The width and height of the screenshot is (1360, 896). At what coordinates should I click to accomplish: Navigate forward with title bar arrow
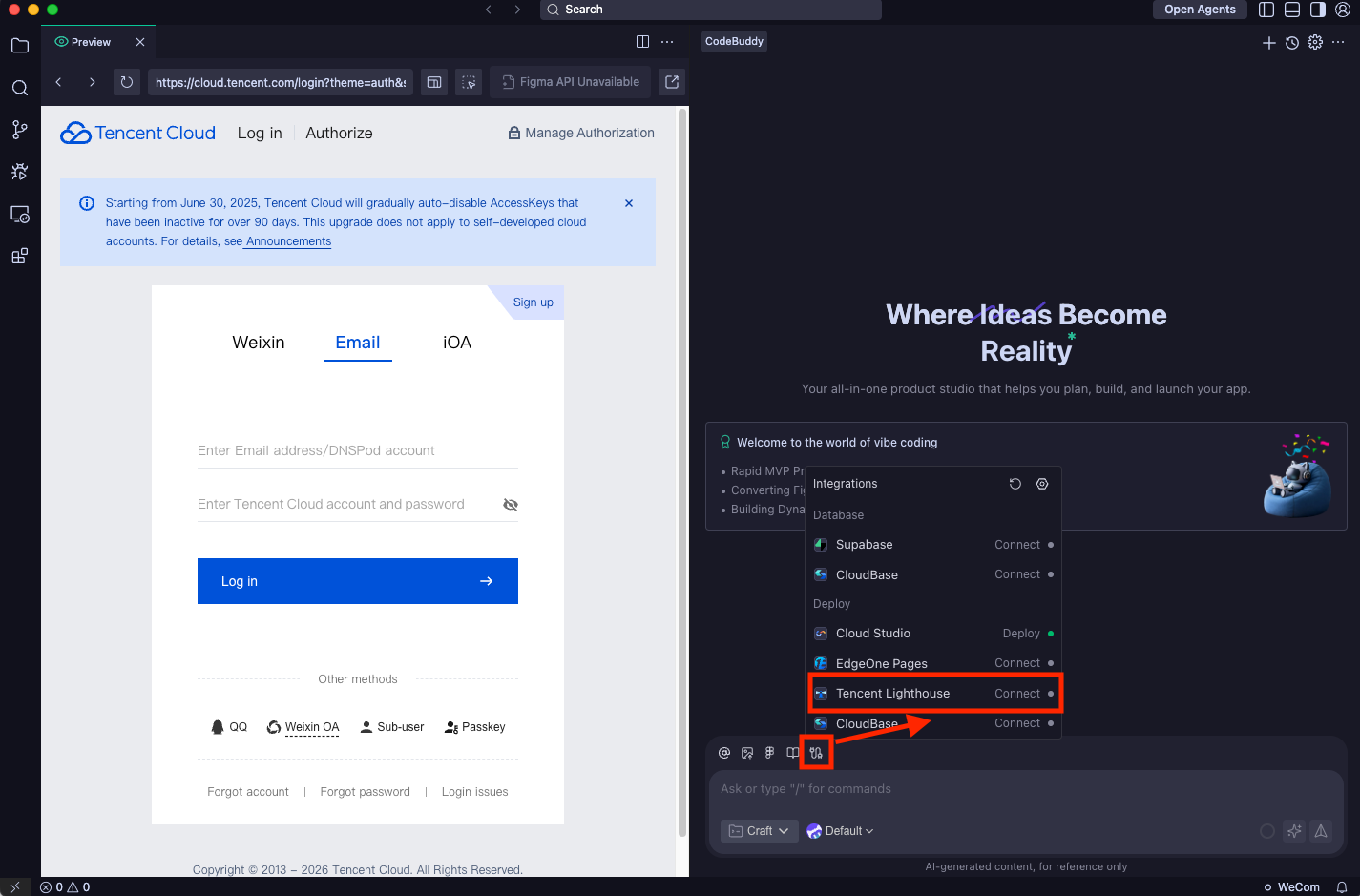(517, 10)
